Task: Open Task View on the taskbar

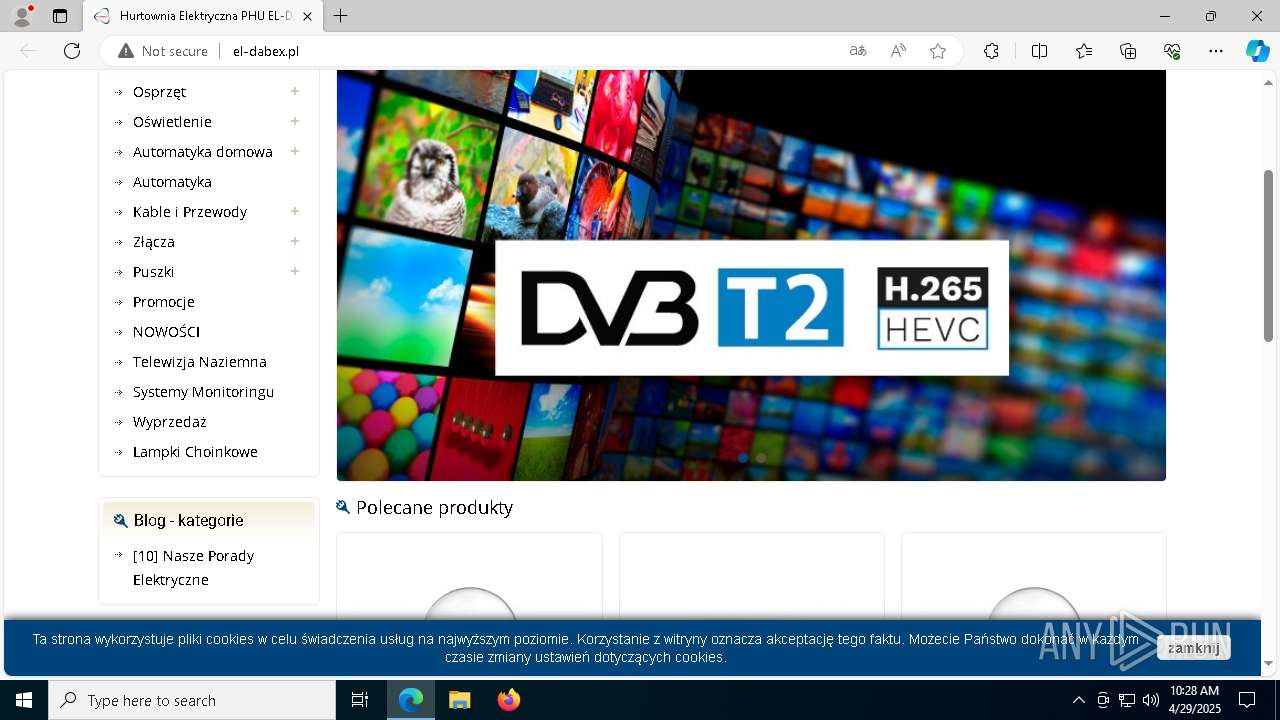Action: (360, 700)
